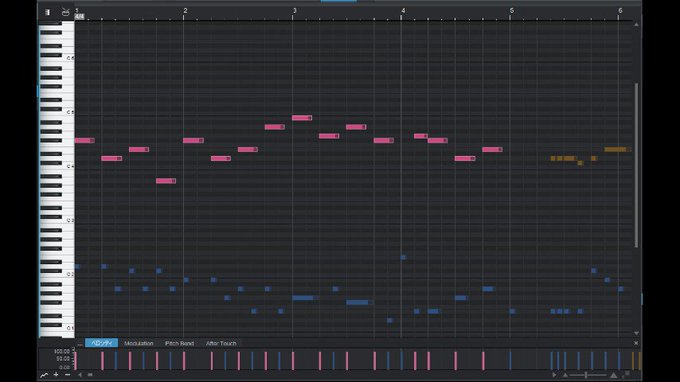The height and width of the screenshot is (382, 680).
Task: Switch to piano view keyboard icon
Action: (x=47, y=12)
